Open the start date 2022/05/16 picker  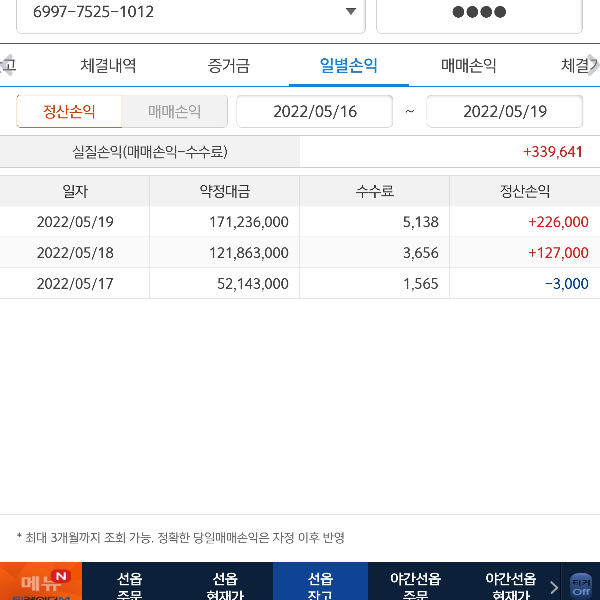point(315,111)
